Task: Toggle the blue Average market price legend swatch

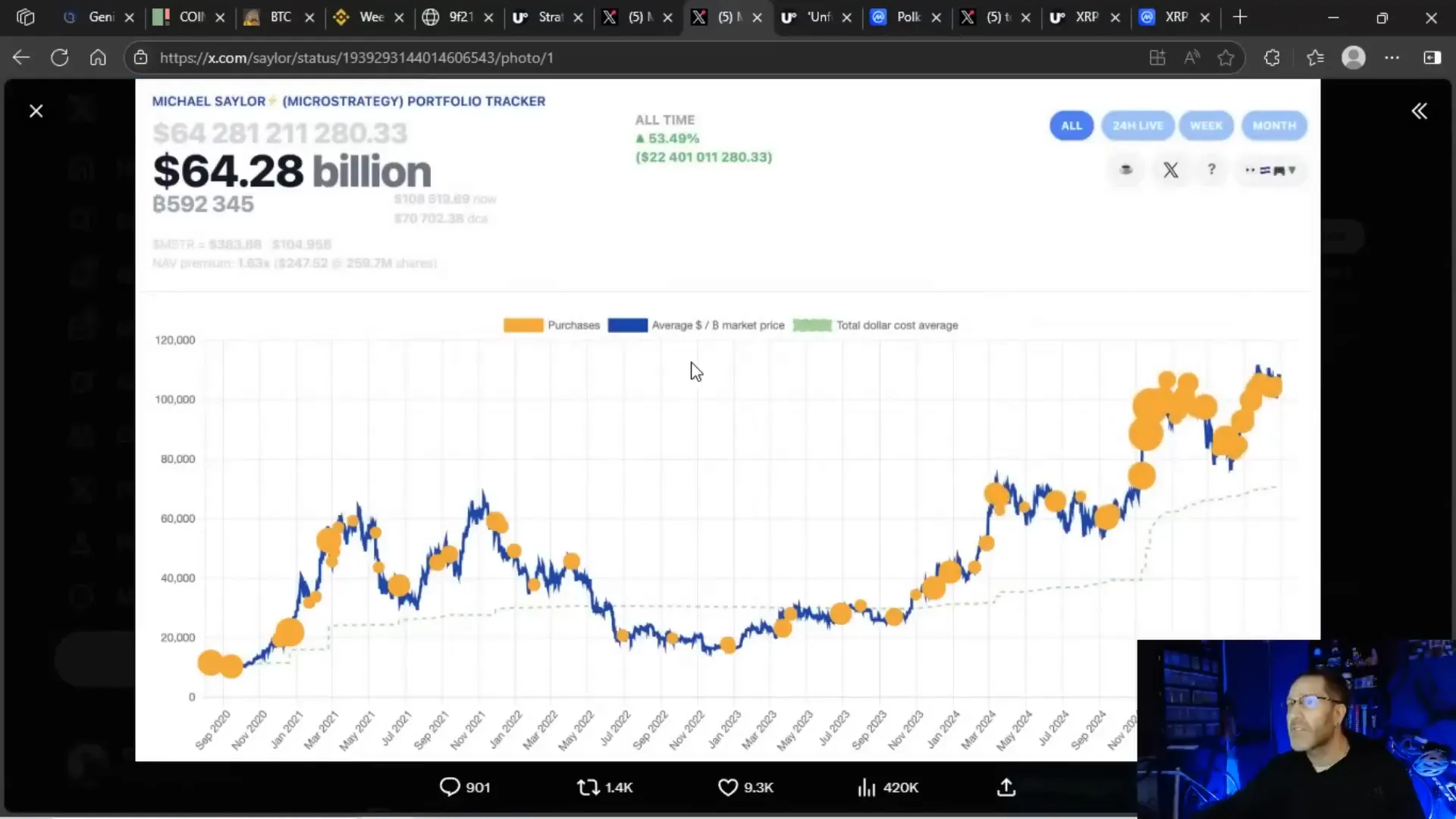Action: click(x=627, y=325)
